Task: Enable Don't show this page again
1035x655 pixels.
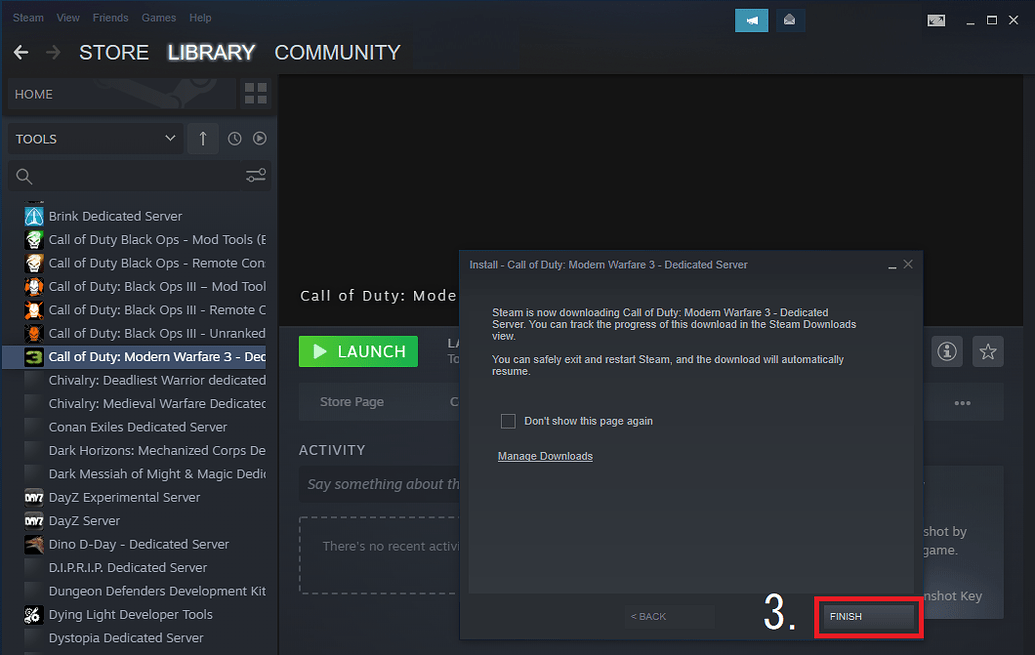Action: [508, 420]
